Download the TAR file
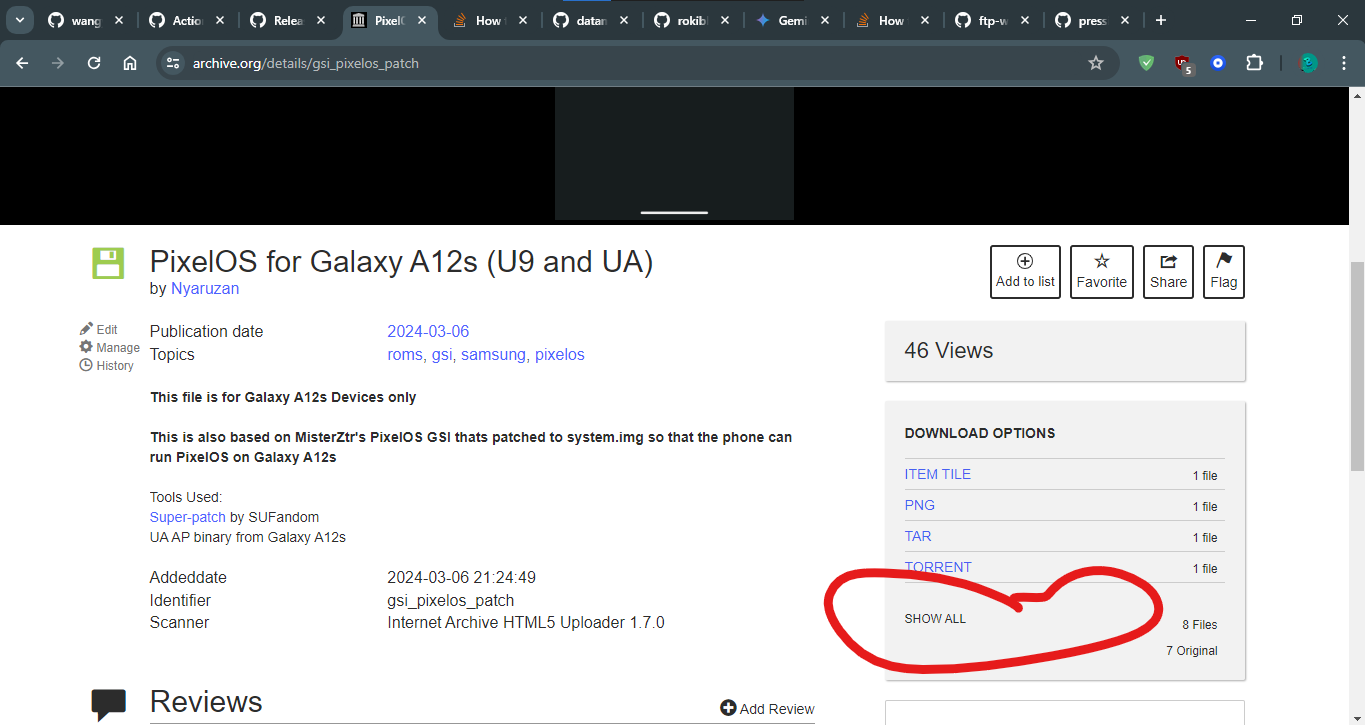Image resolution: width=1365 pixels, height=725 pixels. (918, 536)
